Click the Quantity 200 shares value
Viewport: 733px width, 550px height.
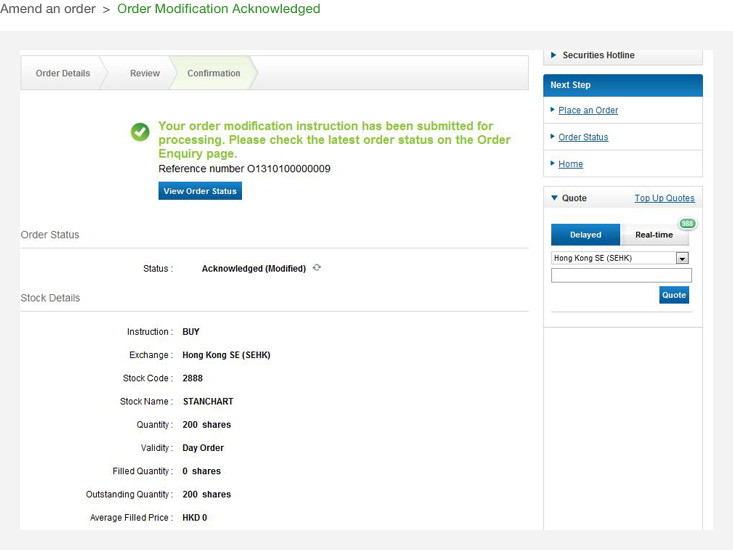pos(207,425)
